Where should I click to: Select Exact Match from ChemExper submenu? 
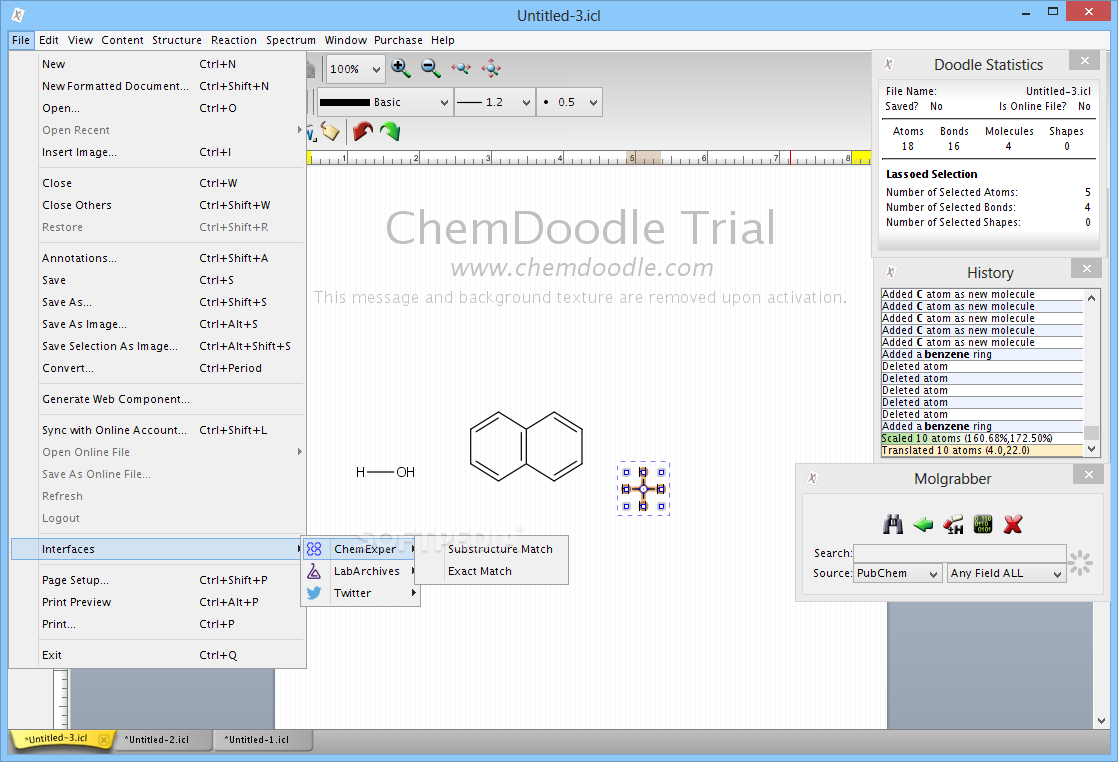coord(479,571)
